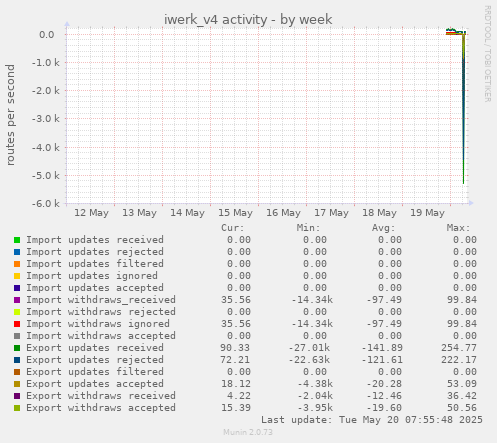497x443 pixels.
Task: Click the '13 May' date label
Action: click(x=139, y=213)
